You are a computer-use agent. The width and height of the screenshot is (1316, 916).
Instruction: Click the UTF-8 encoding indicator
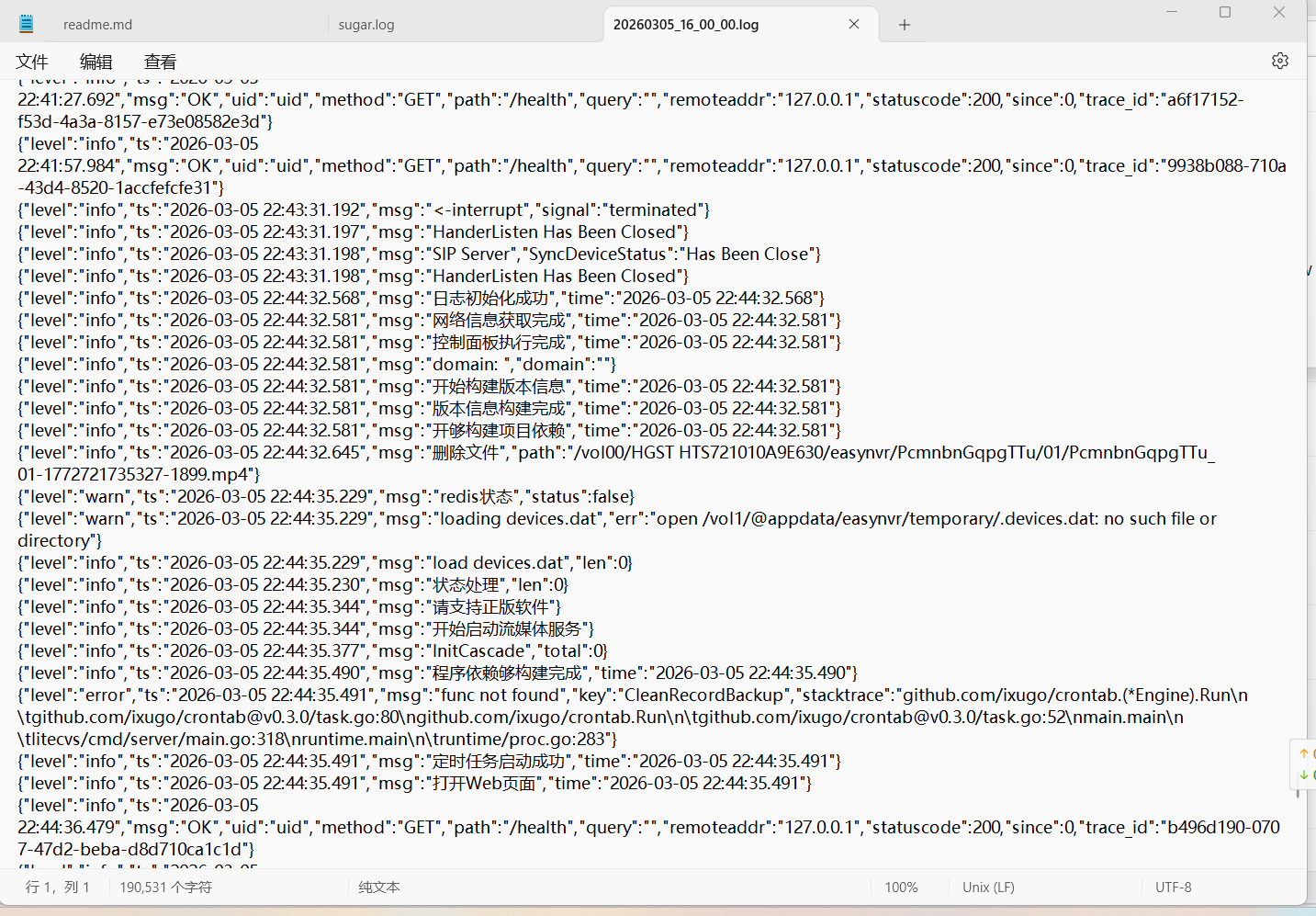(x=1174, y=888)
